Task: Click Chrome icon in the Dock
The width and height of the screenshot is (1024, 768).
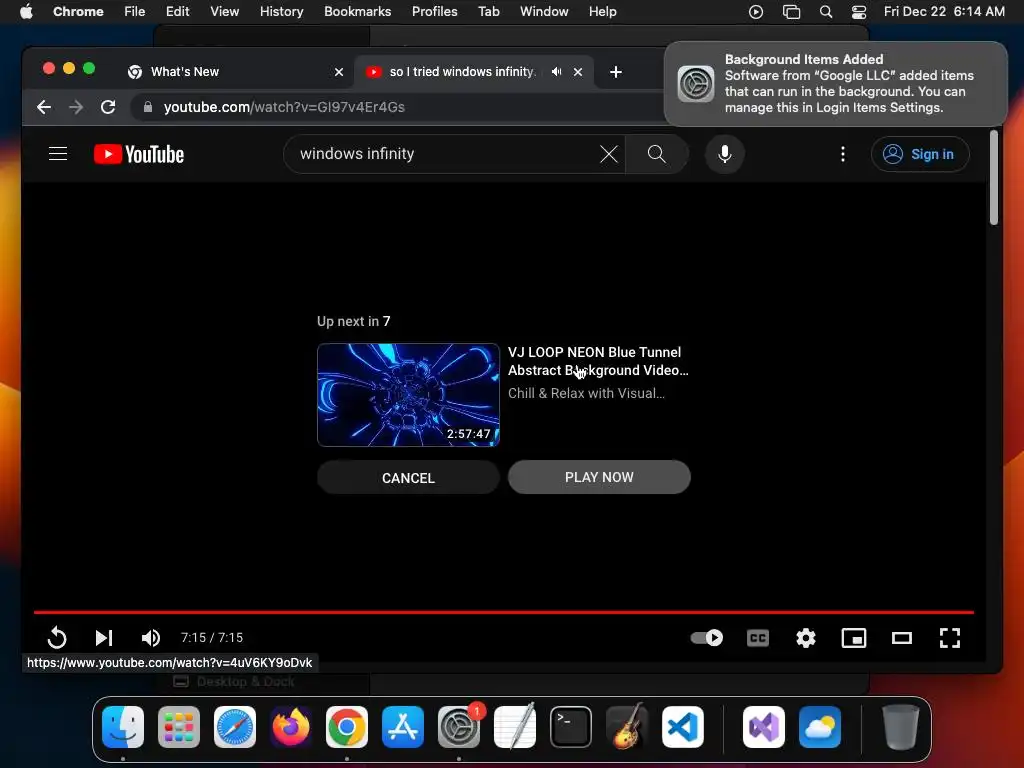Action: [x=347, y=726]
